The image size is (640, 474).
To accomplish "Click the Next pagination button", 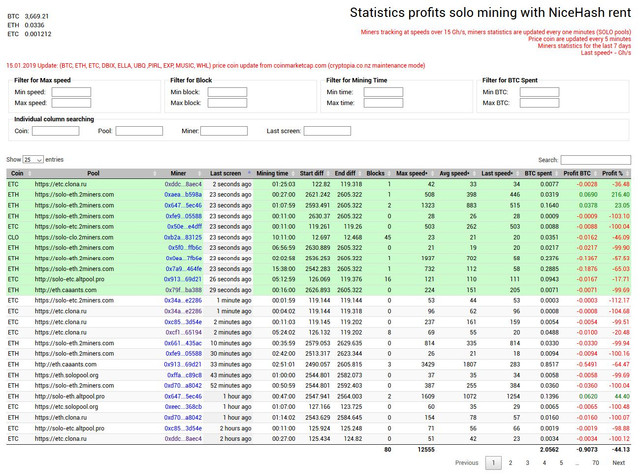I will coord(618,463).
